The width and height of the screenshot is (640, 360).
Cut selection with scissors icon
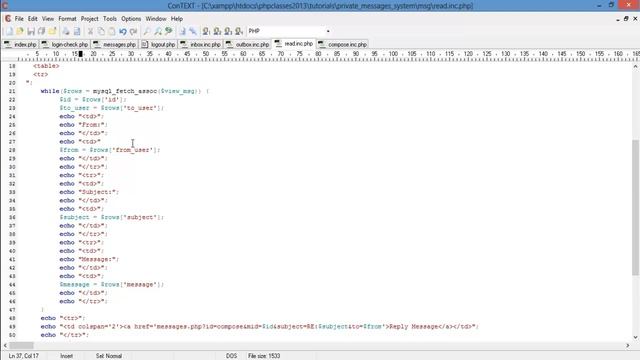click(90, 31)
